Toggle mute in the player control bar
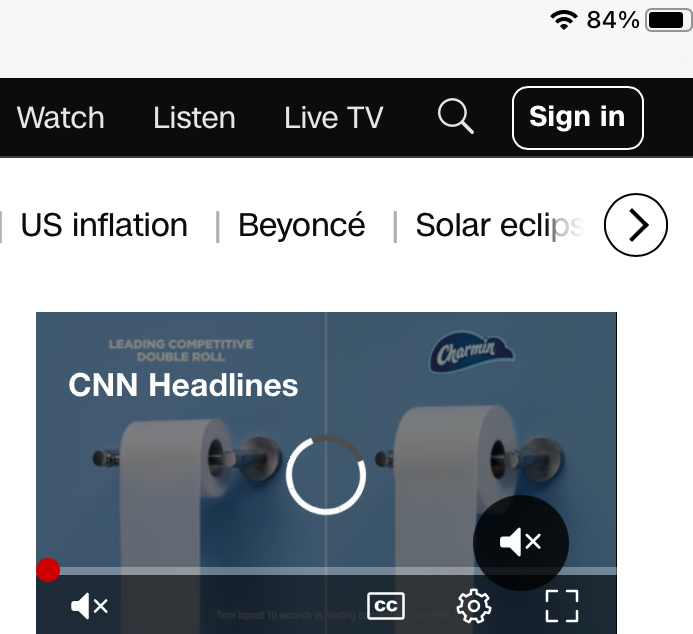The width and height of the screenshot is (693, 634). [x=89, y=606]
